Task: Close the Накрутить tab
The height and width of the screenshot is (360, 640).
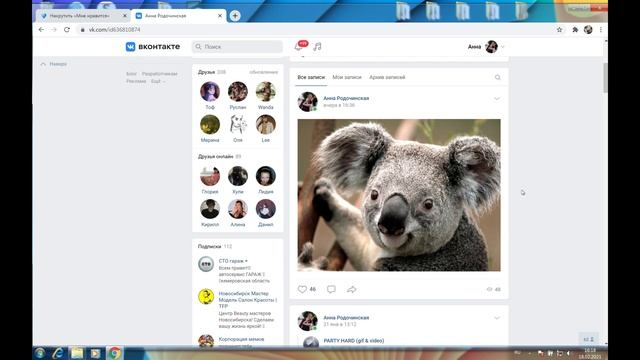Action: coord(125,16)
